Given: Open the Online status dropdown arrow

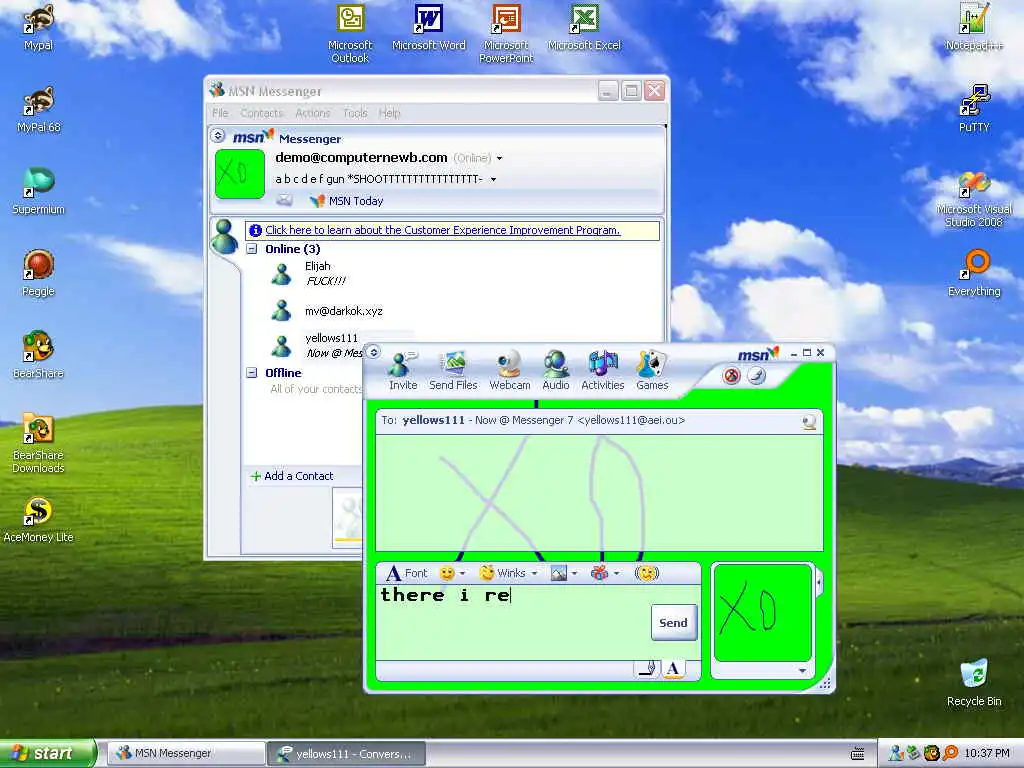Looking at the screenshot, I should 500,158.
